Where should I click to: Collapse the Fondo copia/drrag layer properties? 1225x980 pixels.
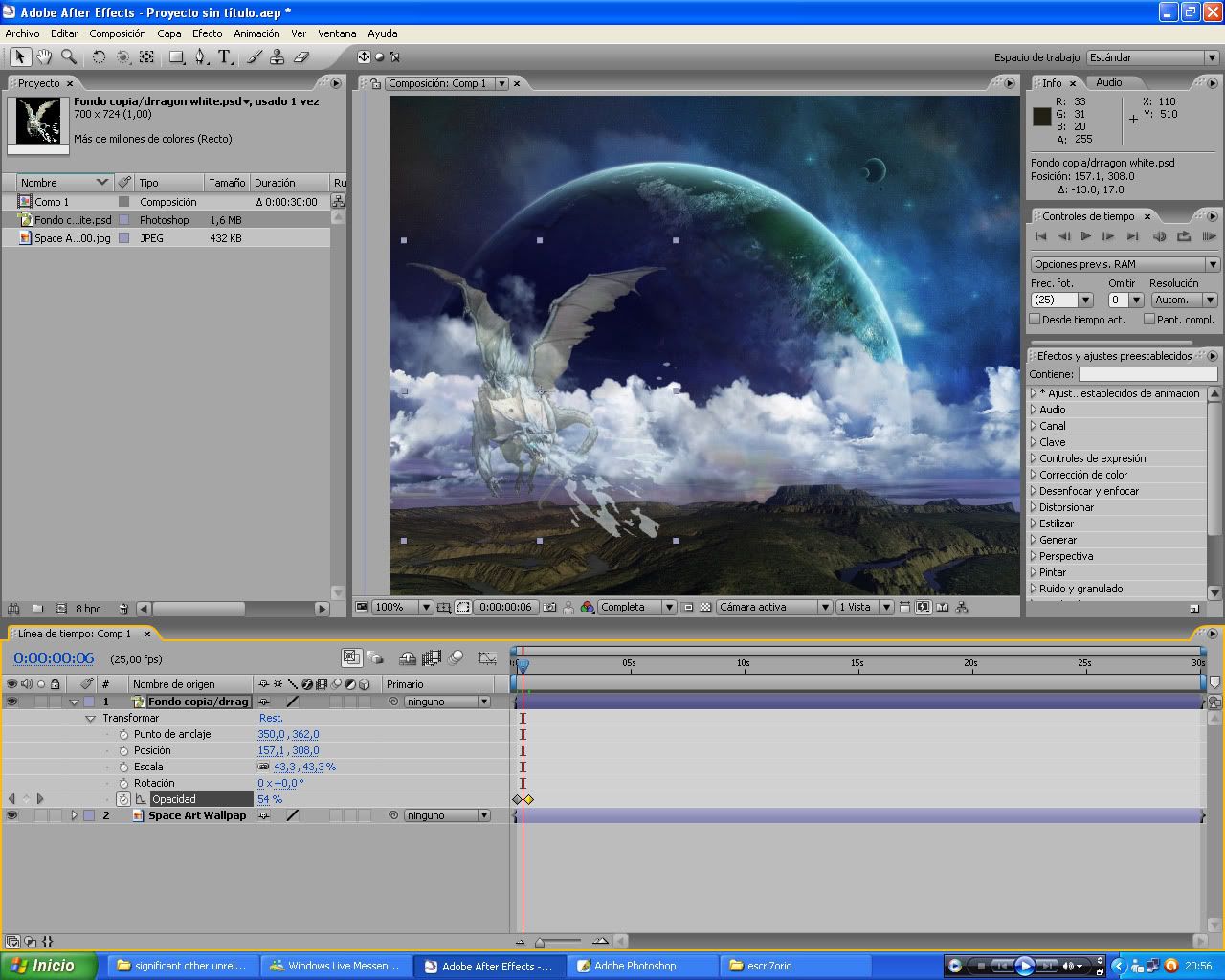[x=74, y=702]
